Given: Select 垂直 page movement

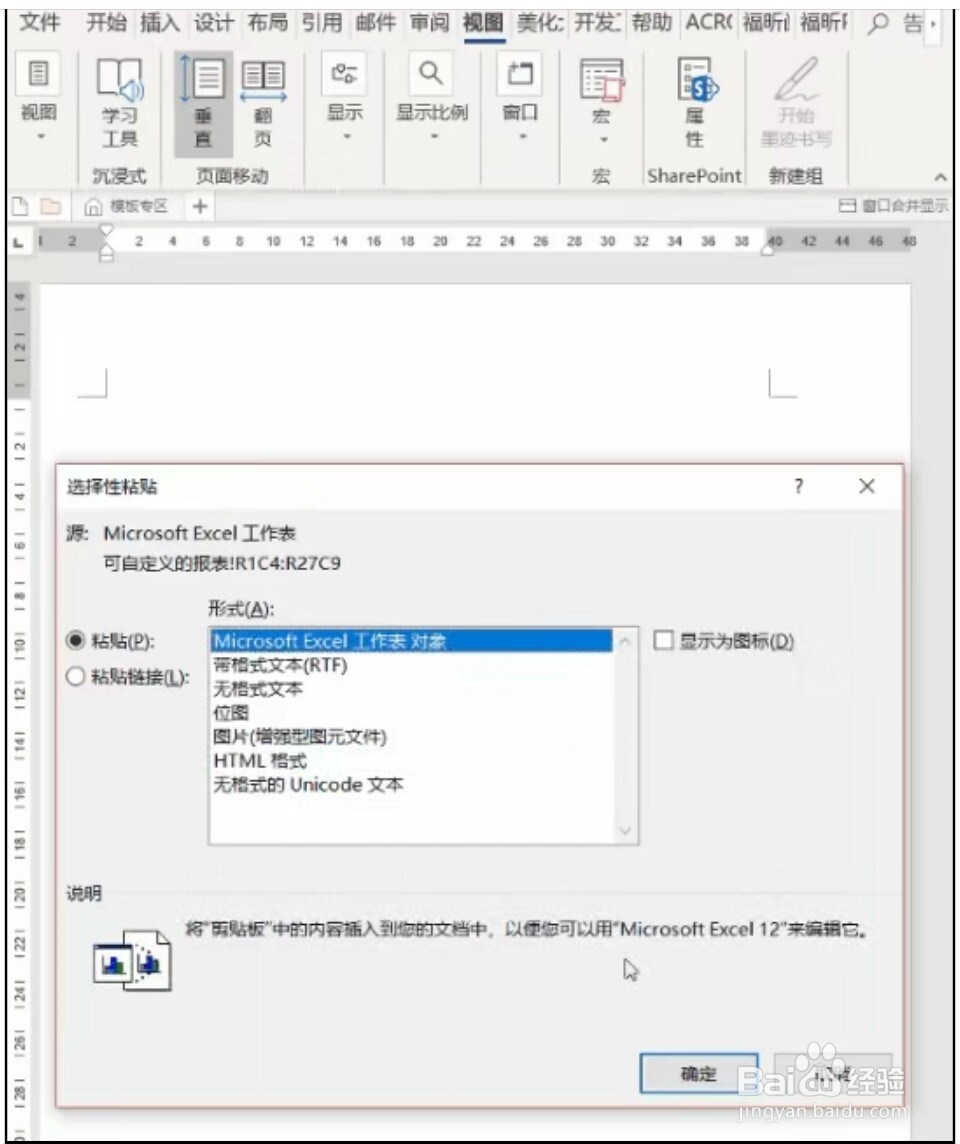Looking at the screenshot, I should point(203,103).
